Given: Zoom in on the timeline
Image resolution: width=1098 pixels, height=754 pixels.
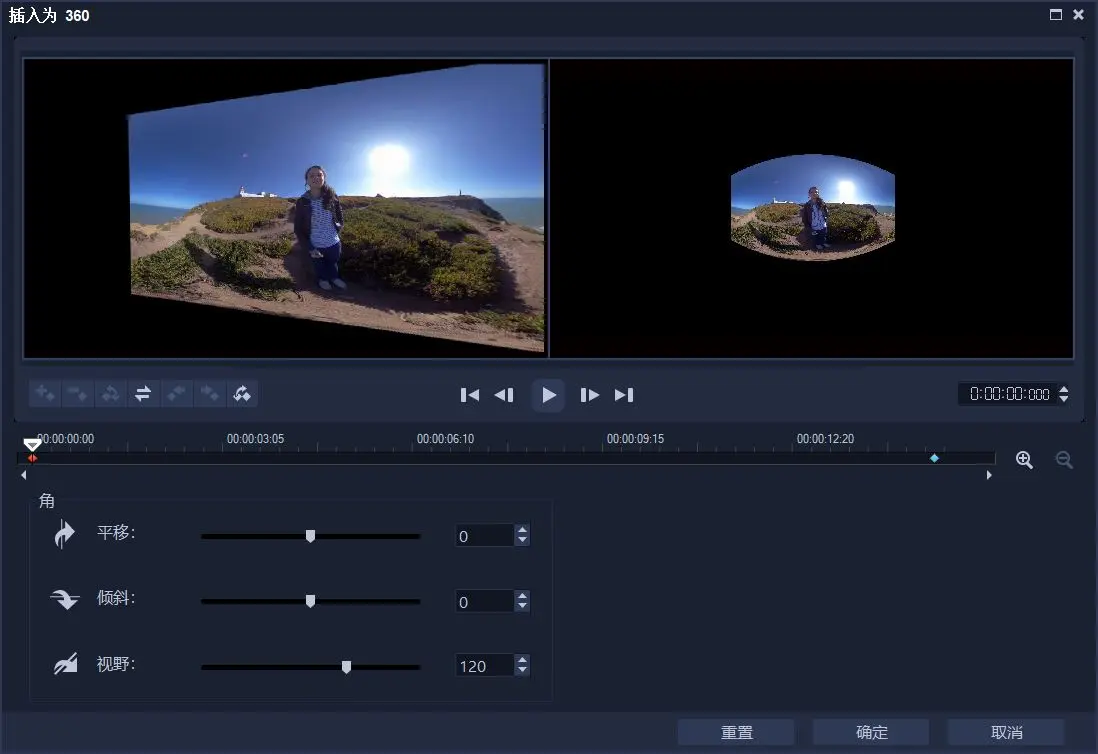Looking at the screenshot, I should (1024, 460).
